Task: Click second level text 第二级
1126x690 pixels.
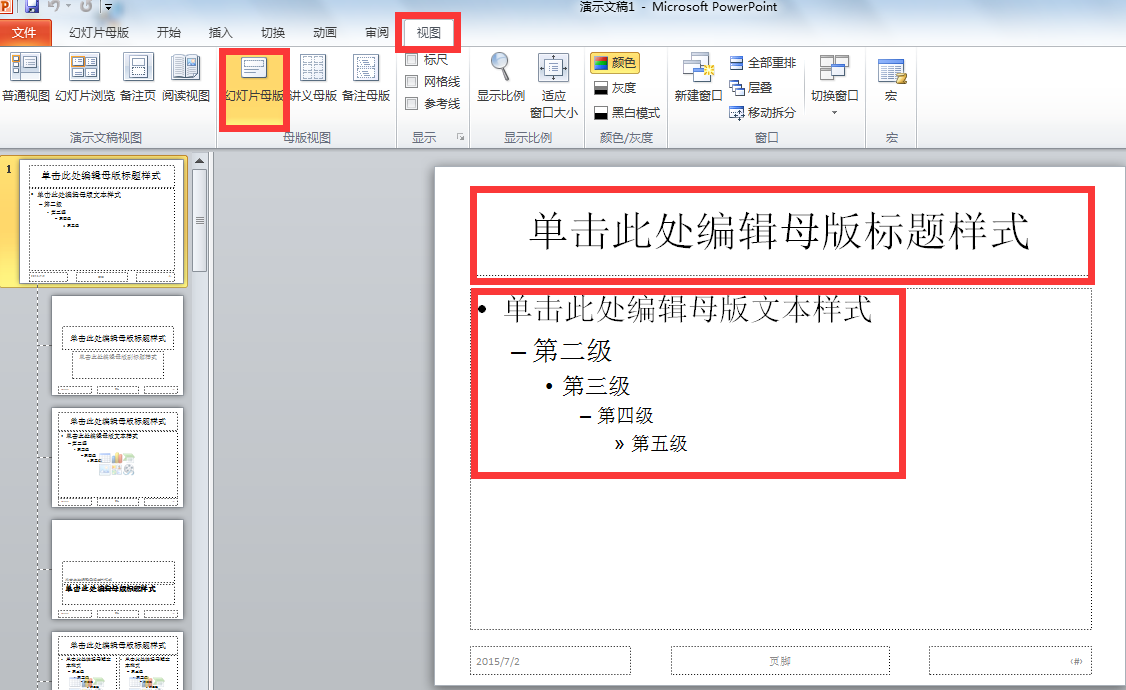Action: [x=572, y=351]
